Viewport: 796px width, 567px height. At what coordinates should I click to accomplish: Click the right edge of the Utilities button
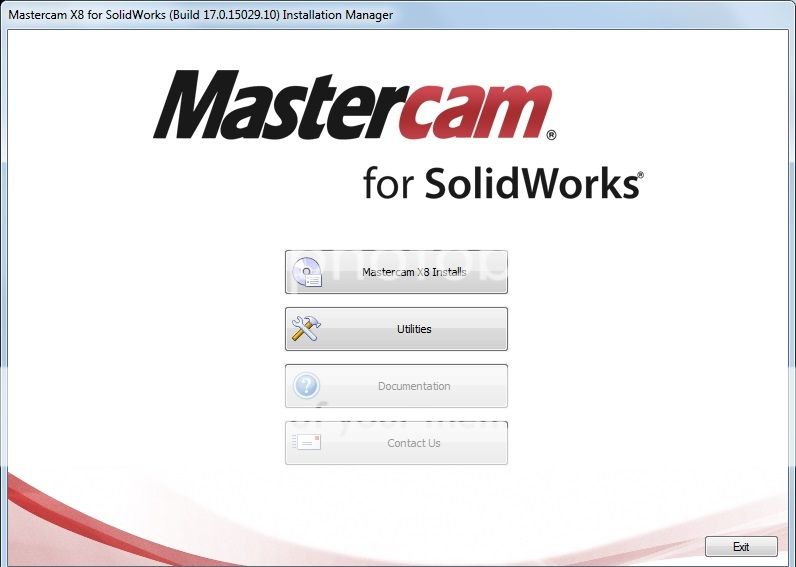pos(503,329)
